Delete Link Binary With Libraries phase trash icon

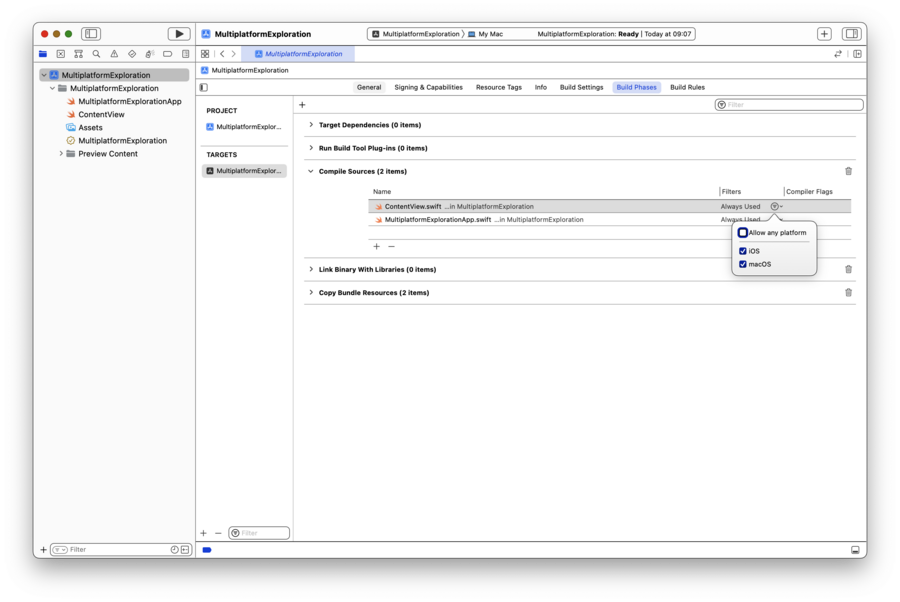coord(848,269)
